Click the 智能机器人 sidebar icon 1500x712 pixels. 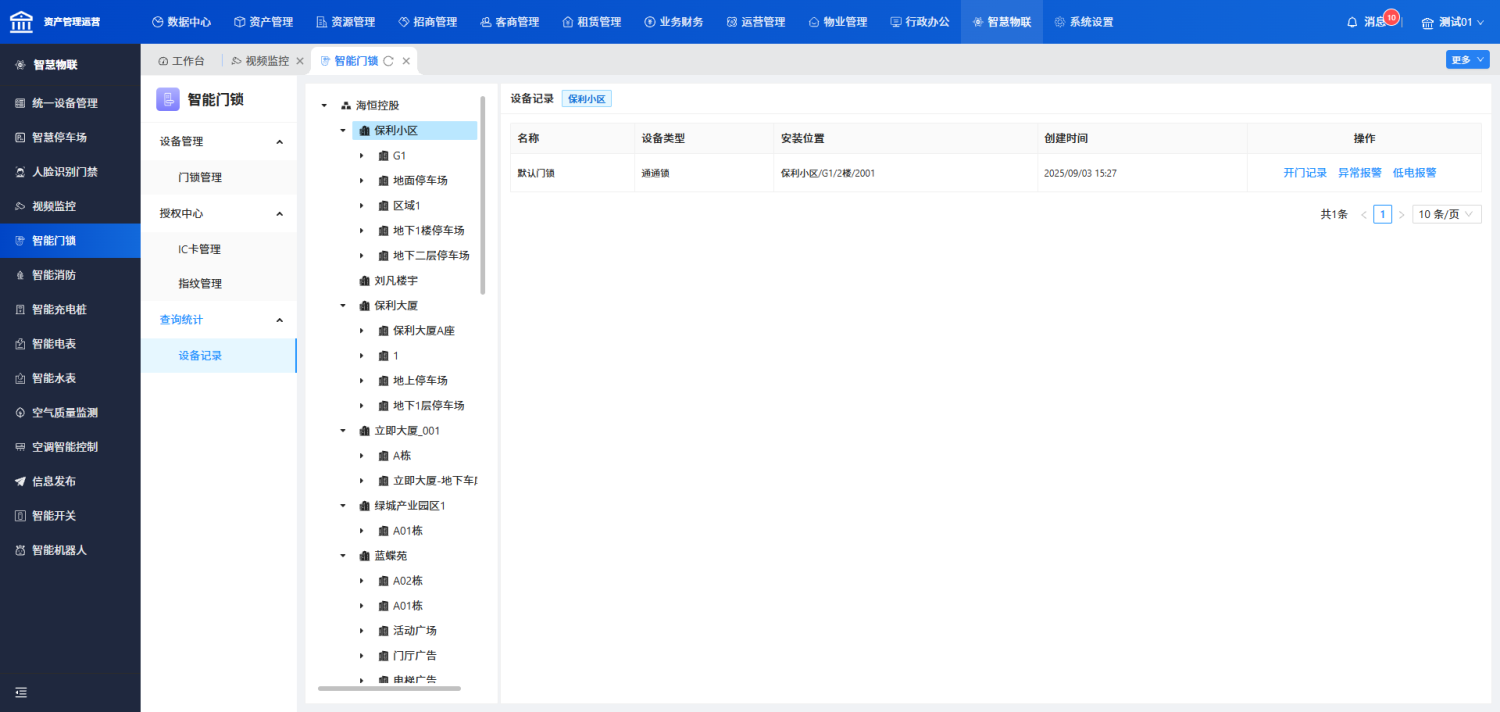(20, 550)
